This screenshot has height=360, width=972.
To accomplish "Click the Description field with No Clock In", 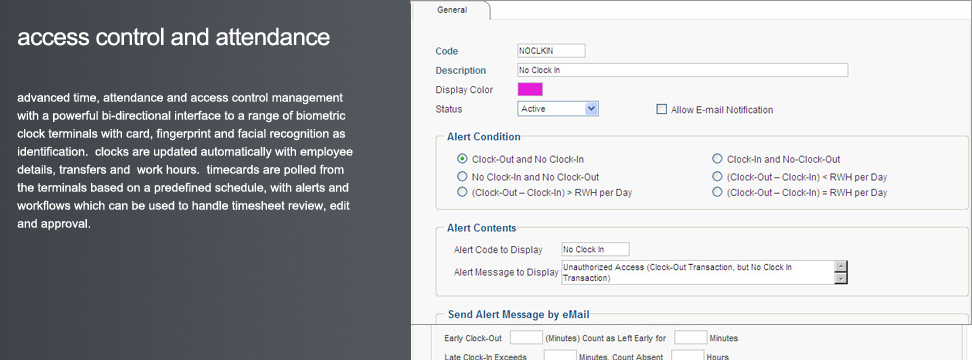I will pyautogui.click(x=683, y=70).
